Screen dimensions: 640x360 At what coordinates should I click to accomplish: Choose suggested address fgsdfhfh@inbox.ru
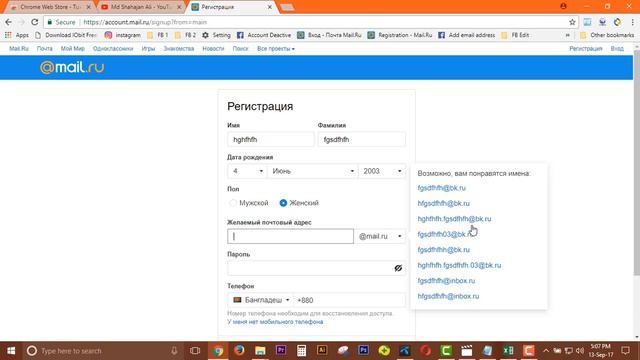(446, 281)
